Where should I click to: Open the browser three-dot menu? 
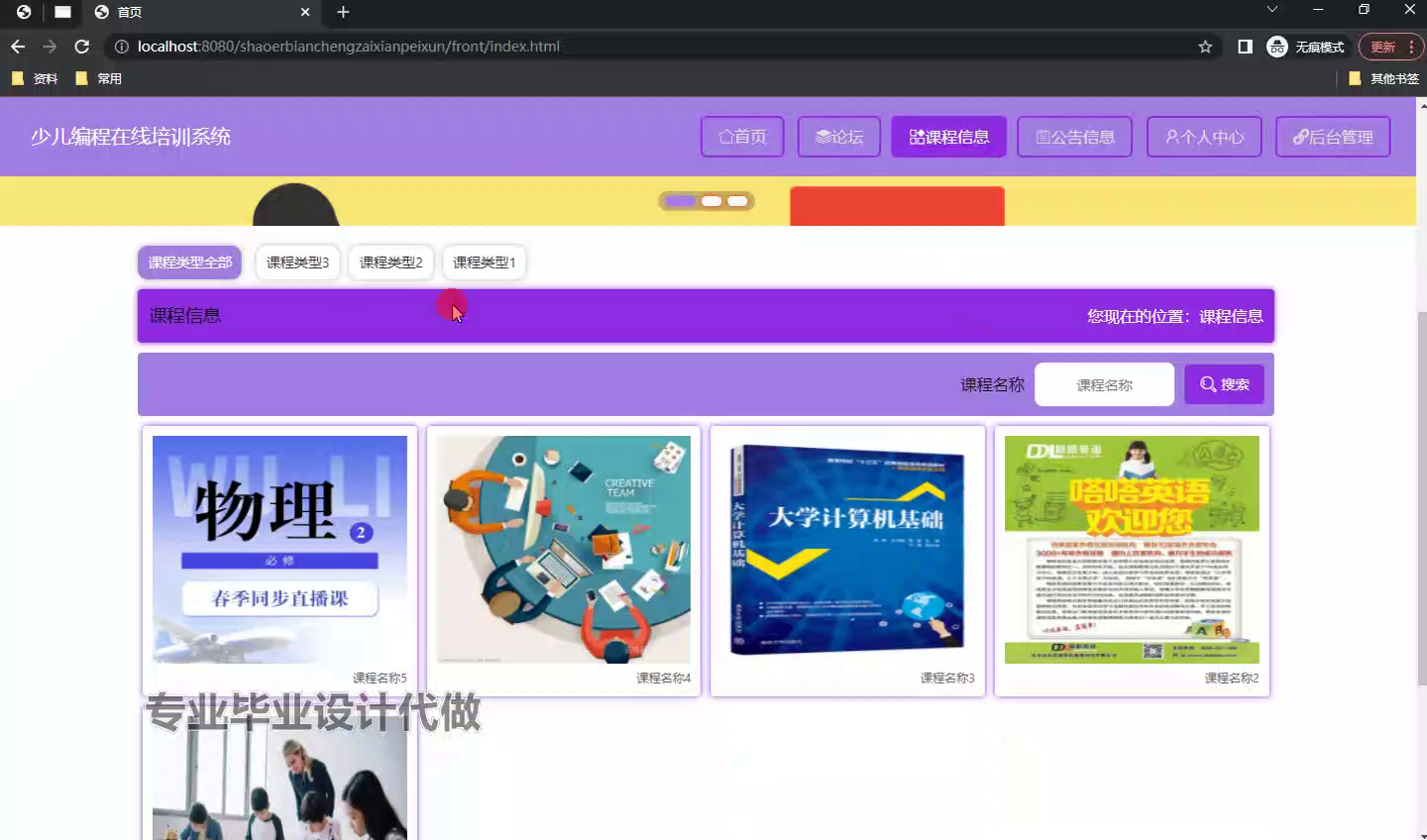pos(1411,47)
